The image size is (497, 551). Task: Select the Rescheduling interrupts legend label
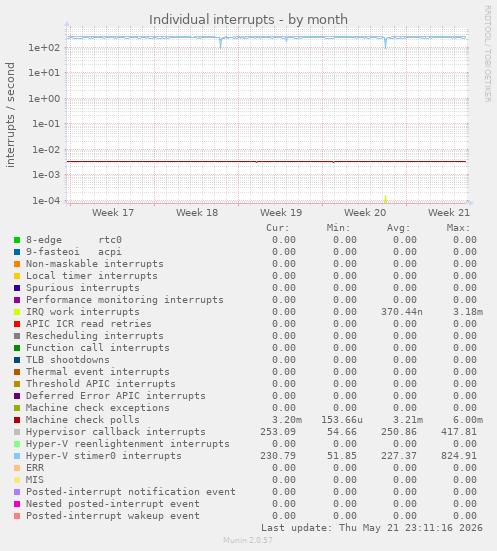coord(95,336)
